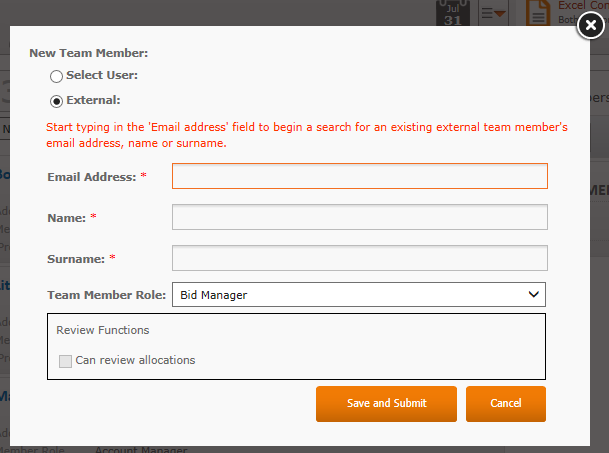609x453 pixels.
Task: Tick the Can review allocations checkbox
Action: pos(65,361)
